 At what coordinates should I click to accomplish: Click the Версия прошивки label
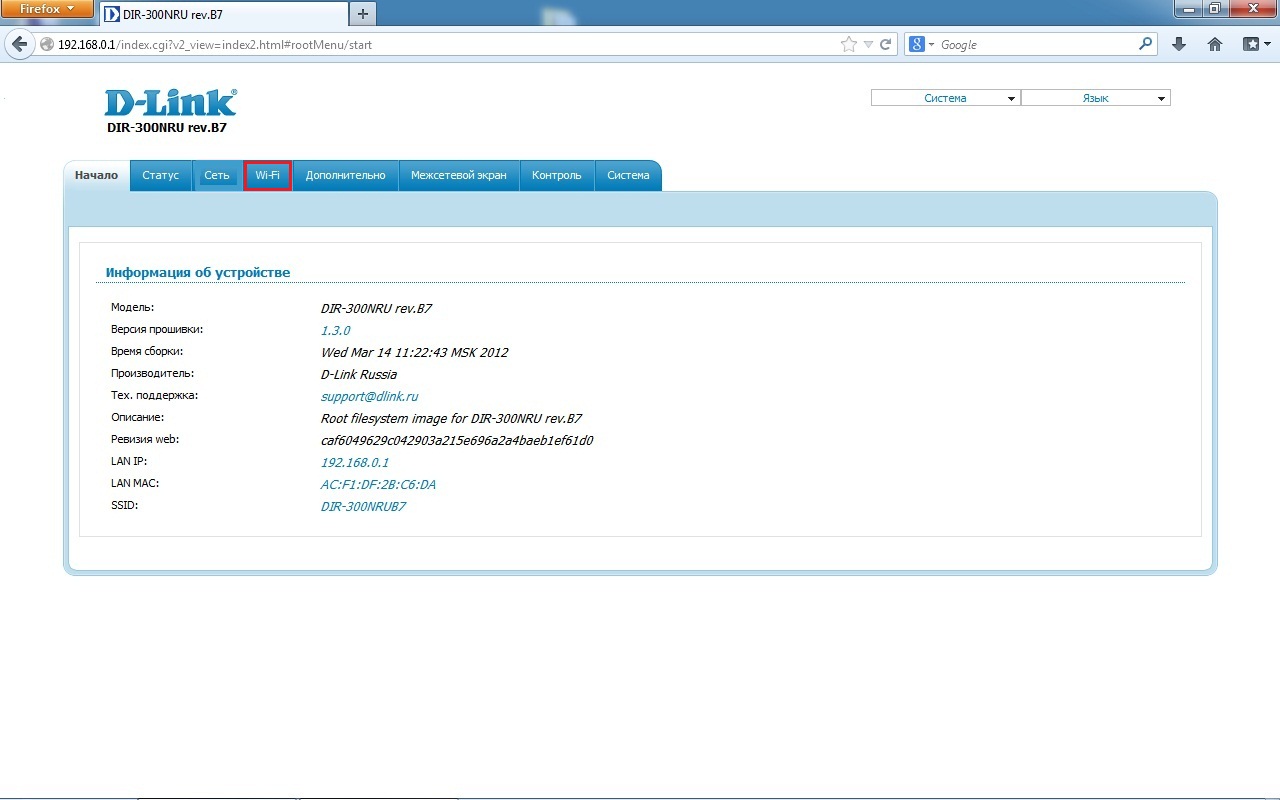[x=157, y=329]
